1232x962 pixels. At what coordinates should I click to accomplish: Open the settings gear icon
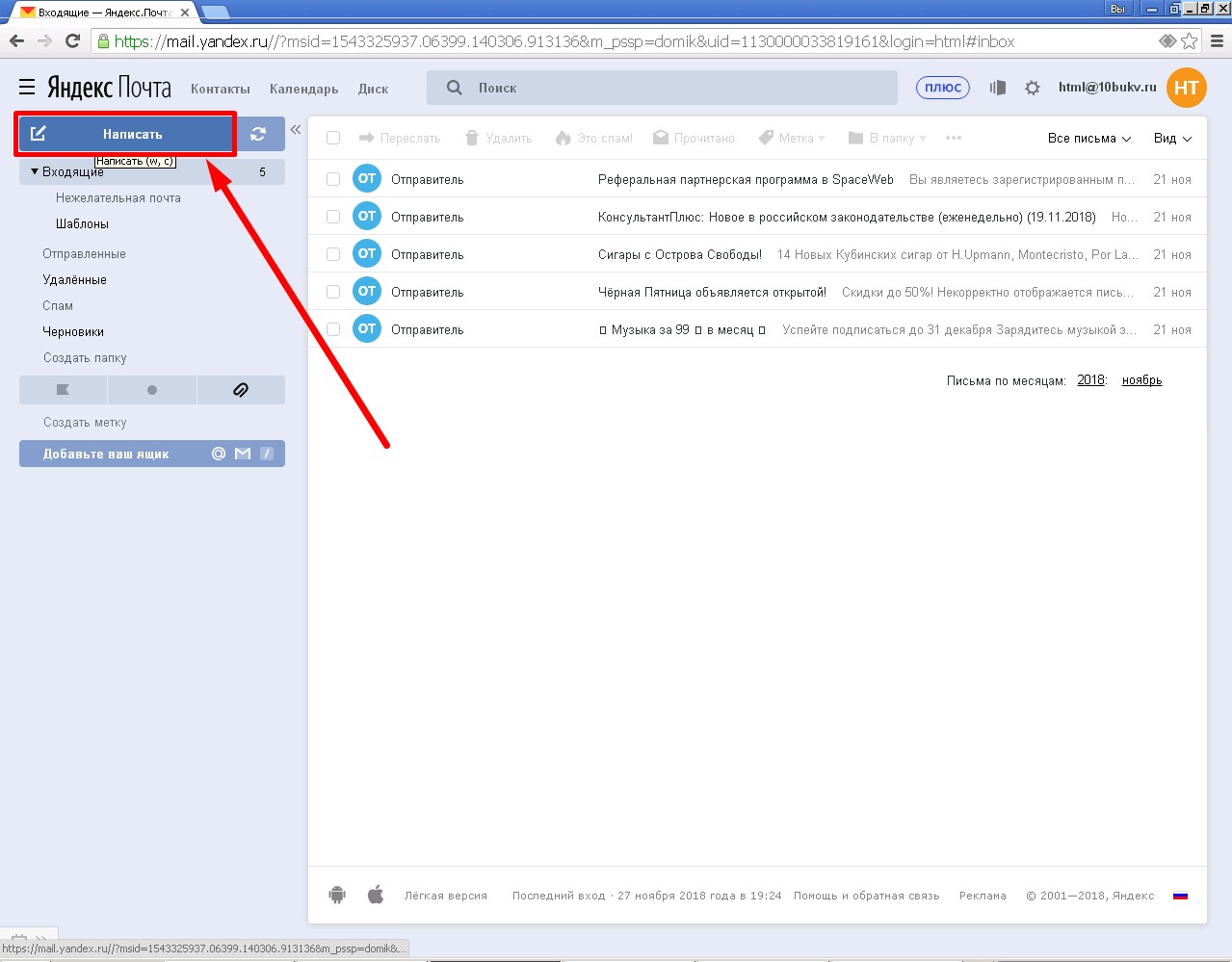click(x=1033, y=88)
